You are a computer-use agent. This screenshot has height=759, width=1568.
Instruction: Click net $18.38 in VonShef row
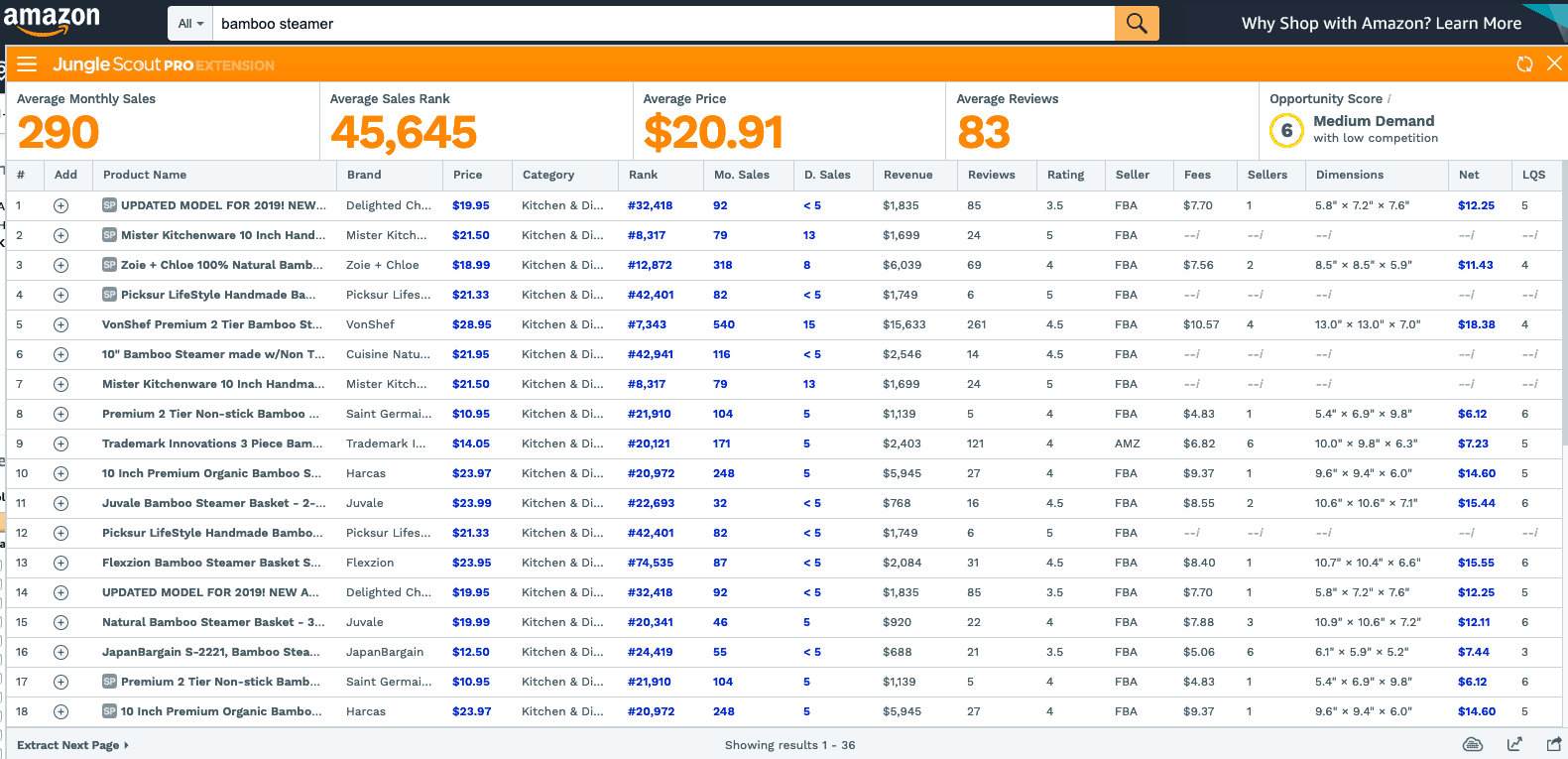point(1477,324)
